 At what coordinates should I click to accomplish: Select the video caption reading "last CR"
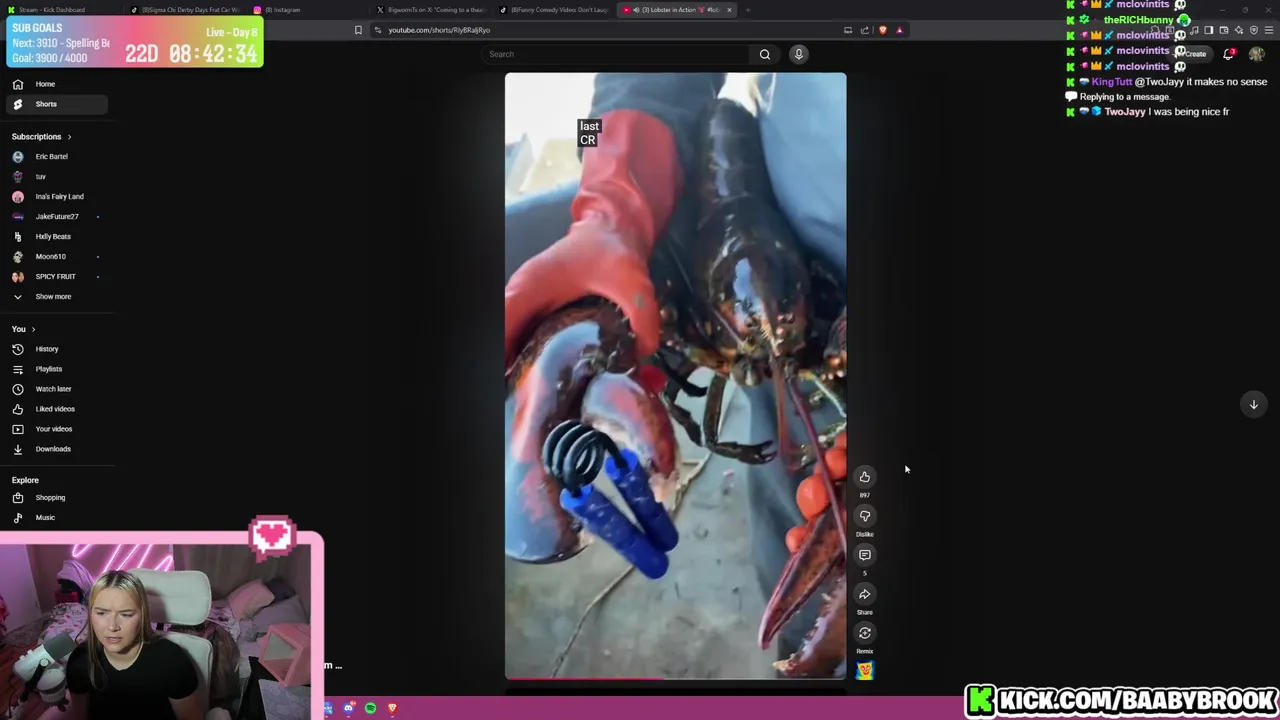point(589,133)
